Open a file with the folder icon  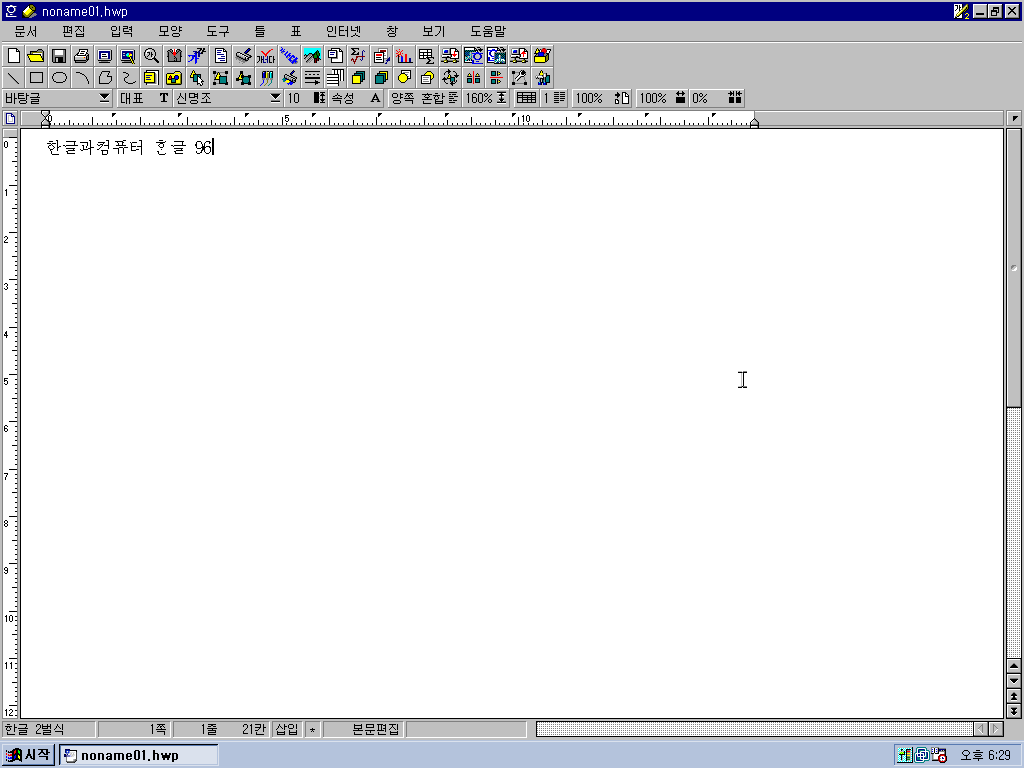37,56
